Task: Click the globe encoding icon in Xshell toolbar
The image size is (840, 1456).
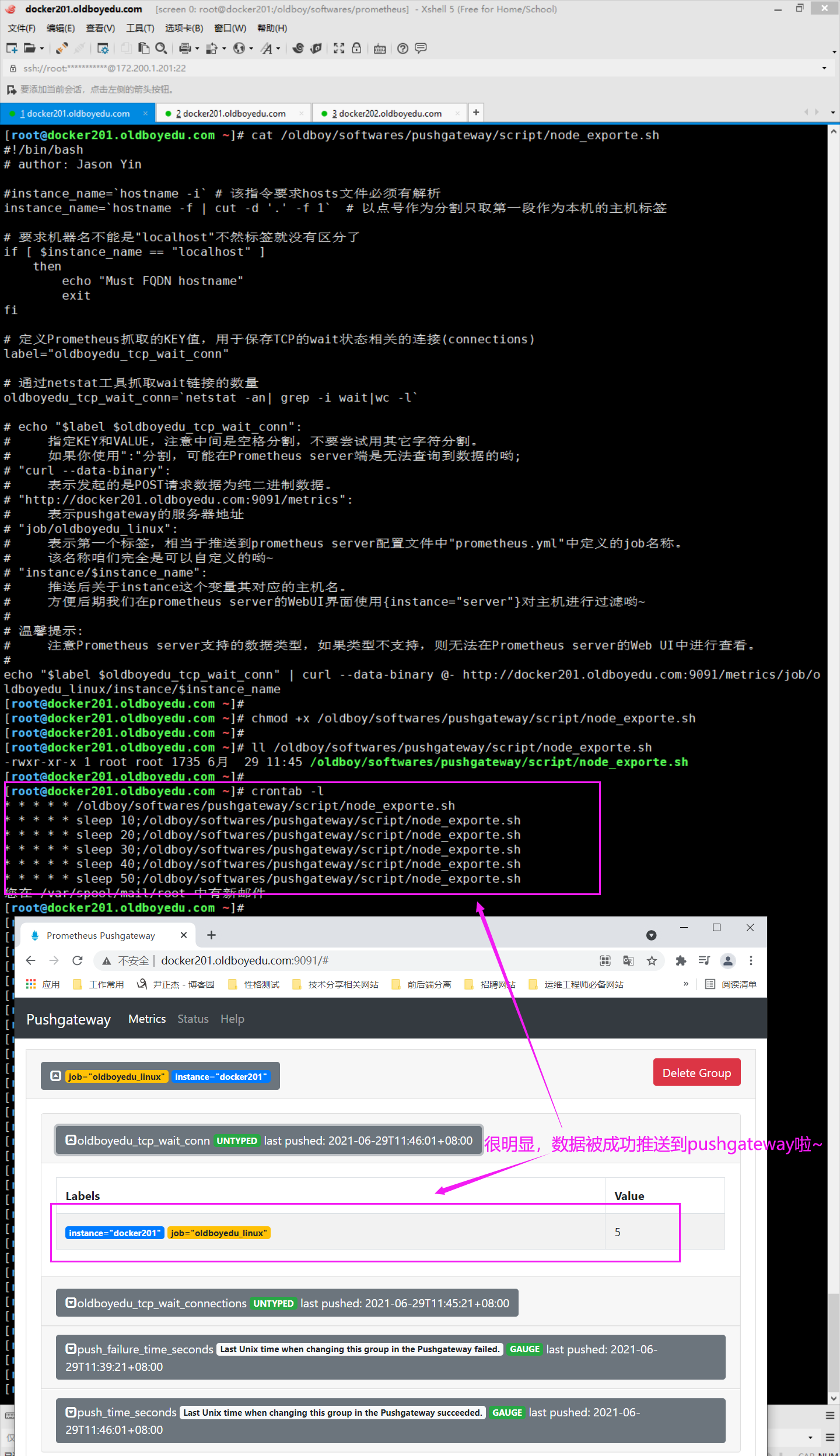Action: pos(239,48)
